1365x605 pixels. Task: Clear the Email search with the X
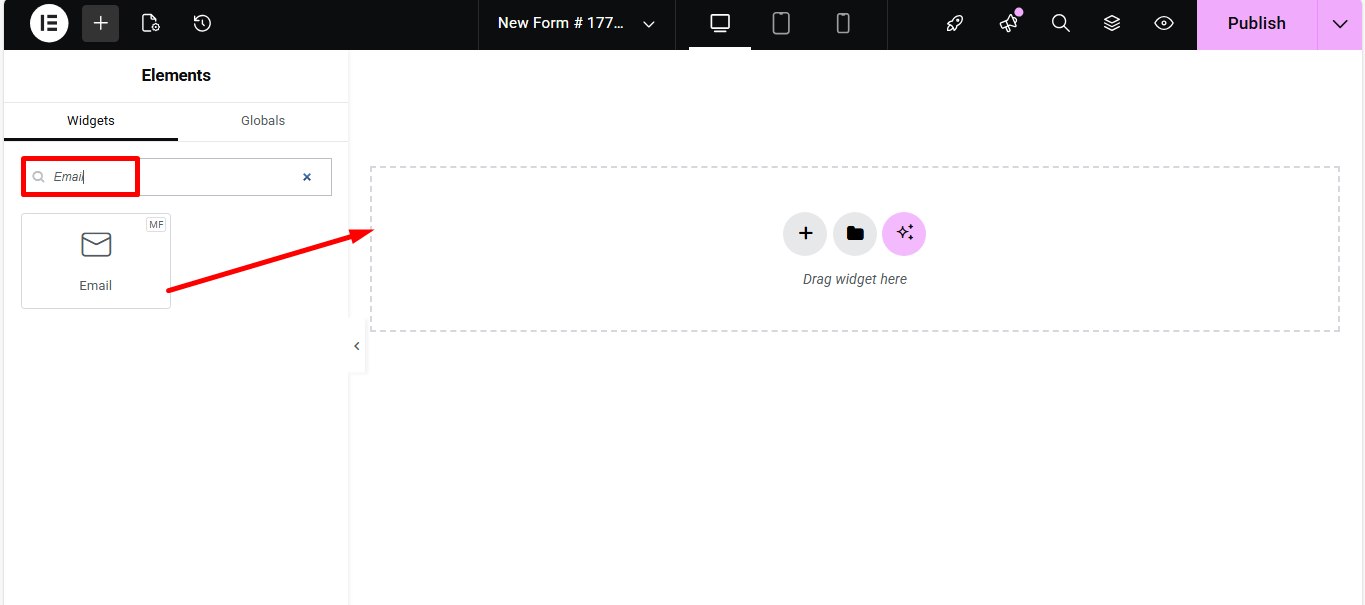pos(307,176)
